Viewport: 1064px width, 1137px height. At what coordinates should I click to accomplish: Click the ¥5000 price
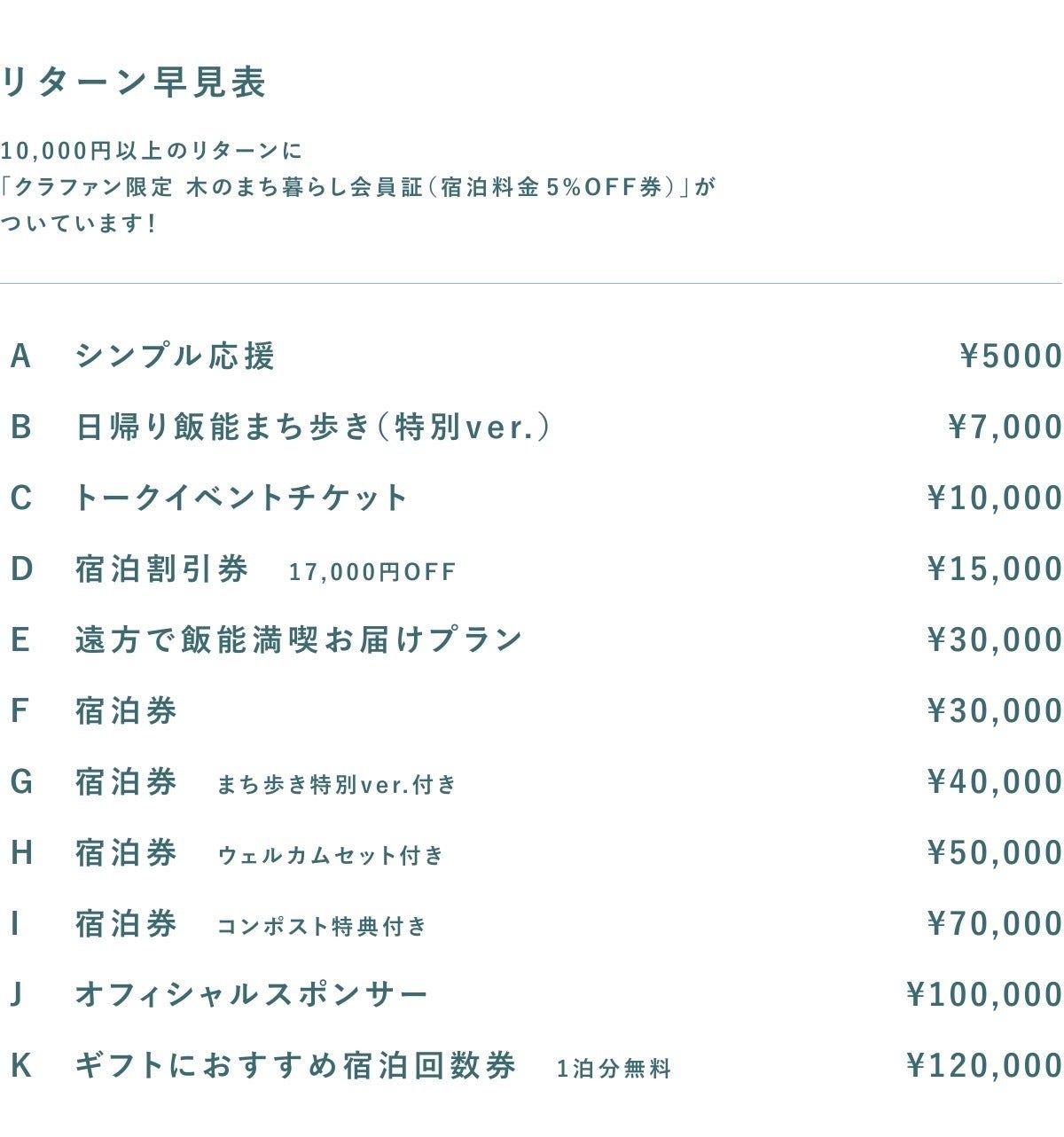point(1011,356)
